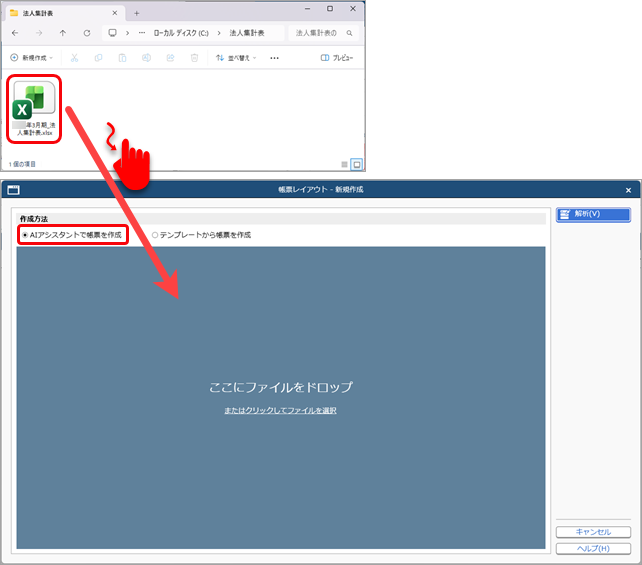This screenshot has width=642, height=565.
Task: Expand chevron after ローカル ディスク (C:)
Action: click(x=219, y=33)
